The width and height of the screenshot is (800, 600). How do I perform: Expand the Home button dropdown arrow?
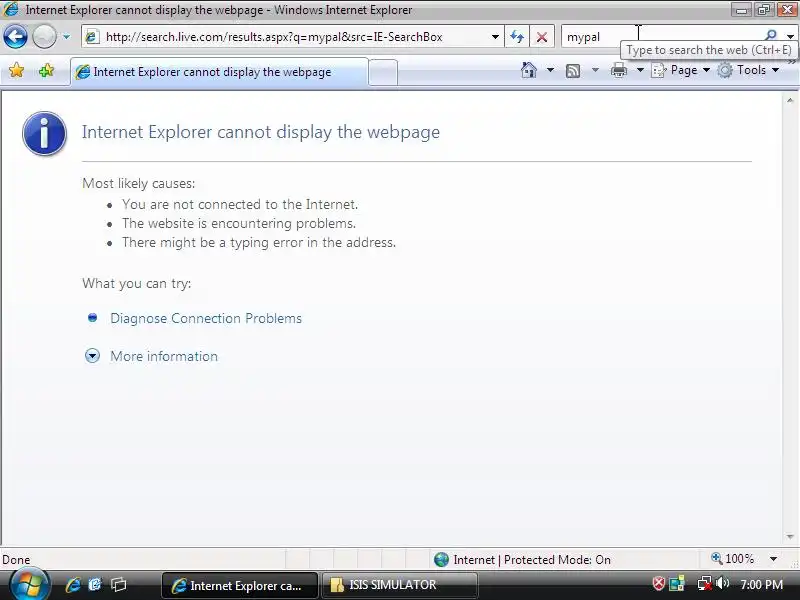point(550,70)
